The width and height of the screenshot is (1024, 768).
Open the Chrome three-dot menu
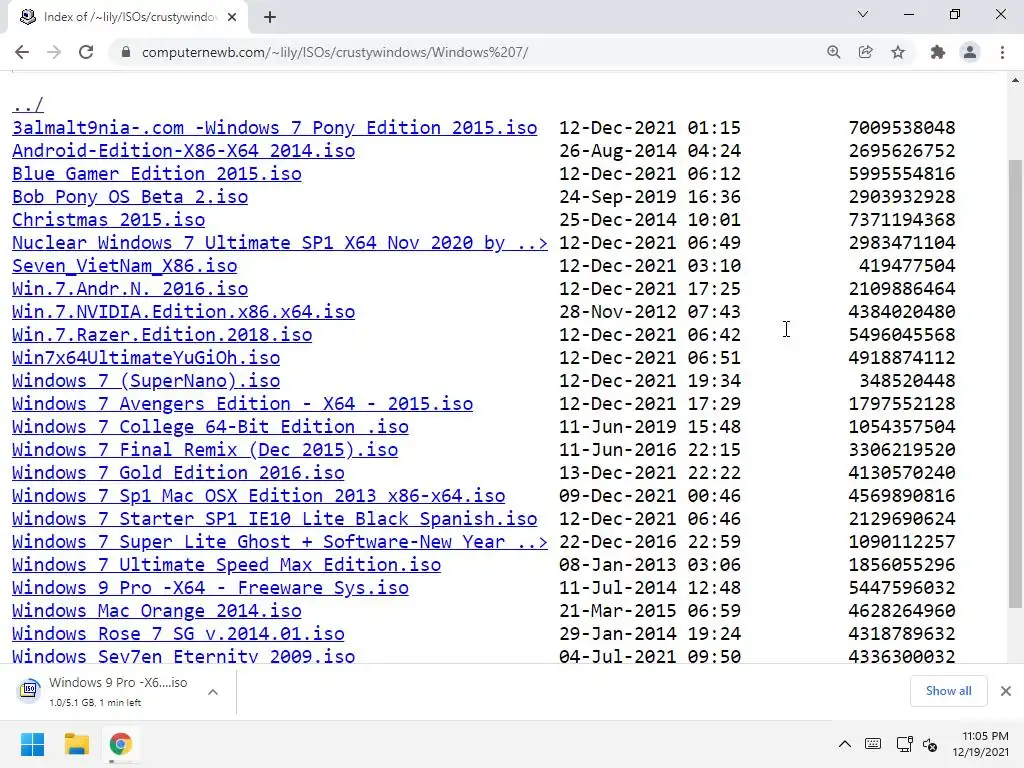(1002, 52)
